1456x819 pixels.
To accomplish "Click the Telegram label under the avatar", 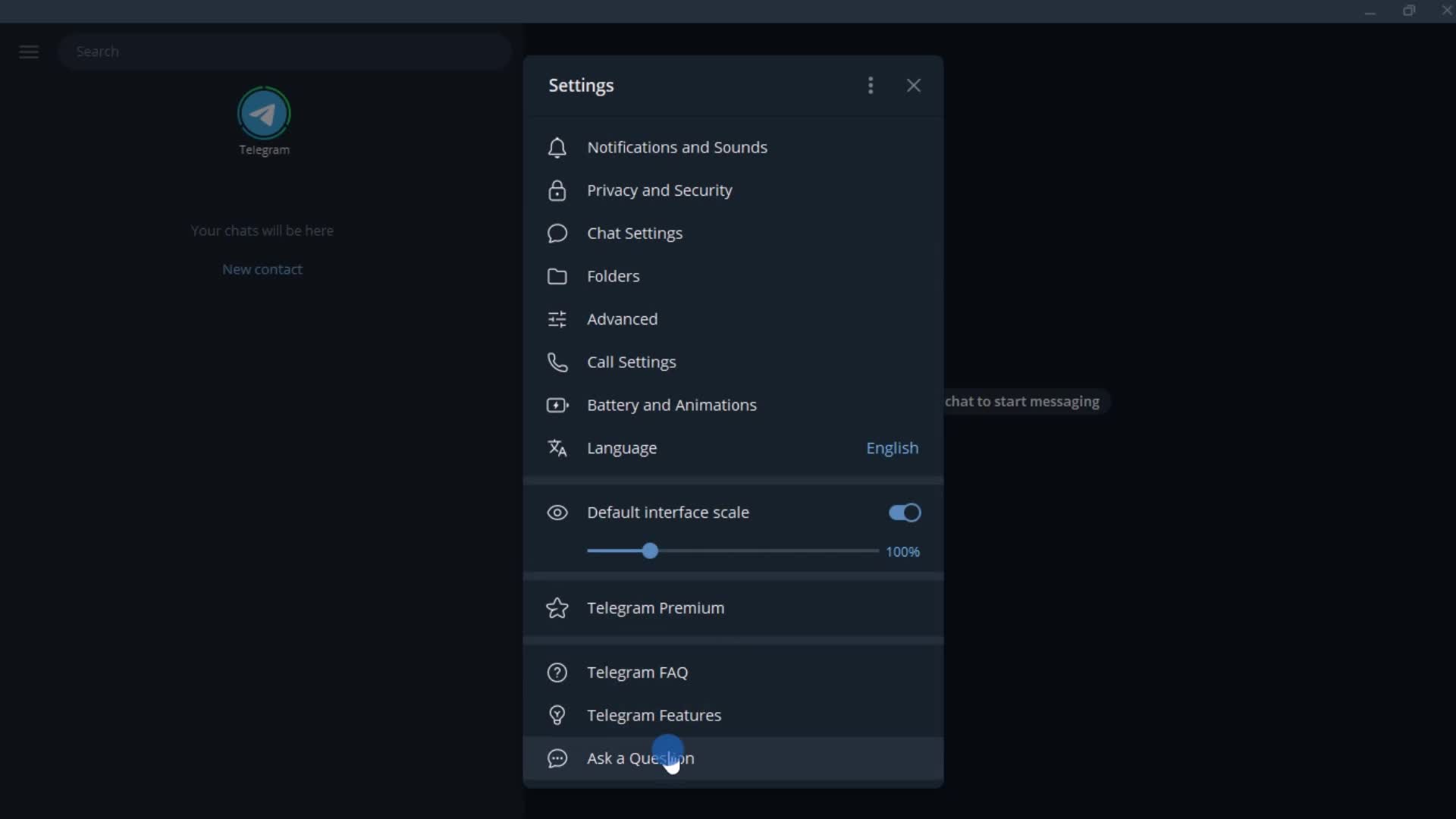I will (x=264, y=150).
